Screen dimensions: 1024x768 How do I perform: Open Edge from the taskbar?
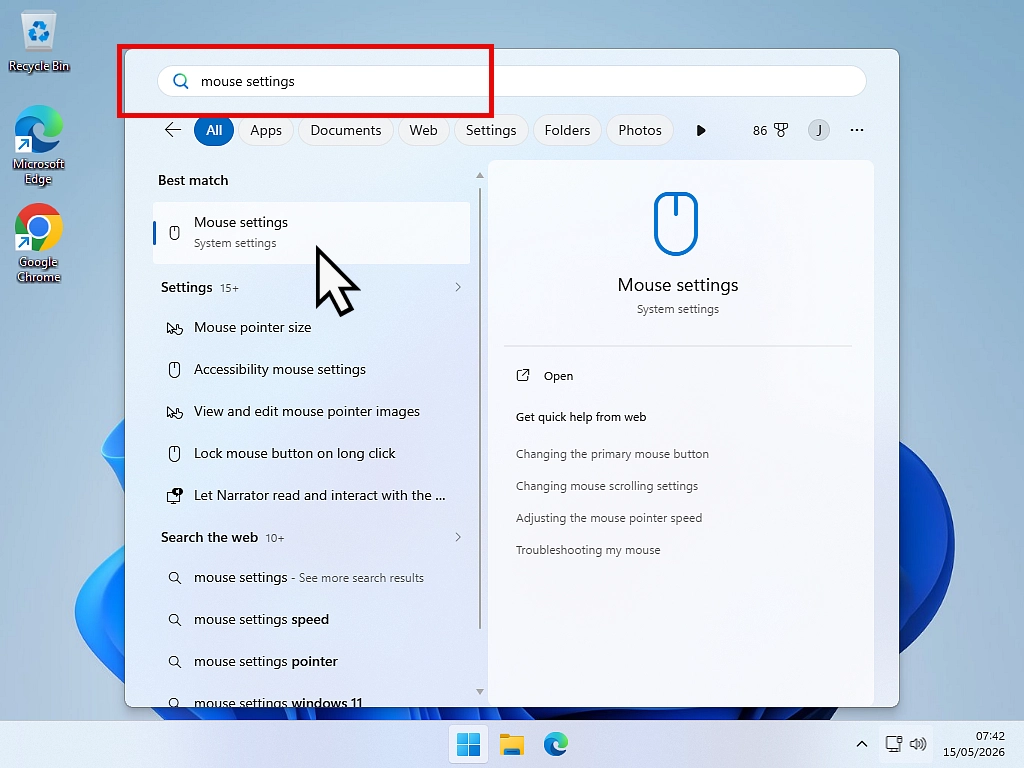coord(556,744)
